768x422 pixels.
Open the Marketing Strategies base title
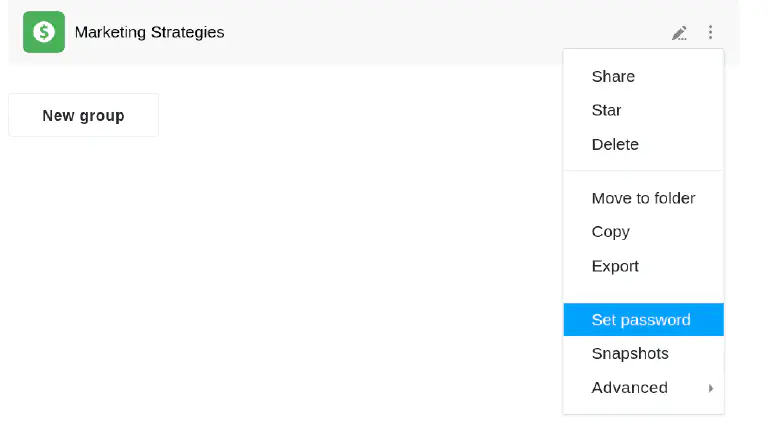coord(149,32)
